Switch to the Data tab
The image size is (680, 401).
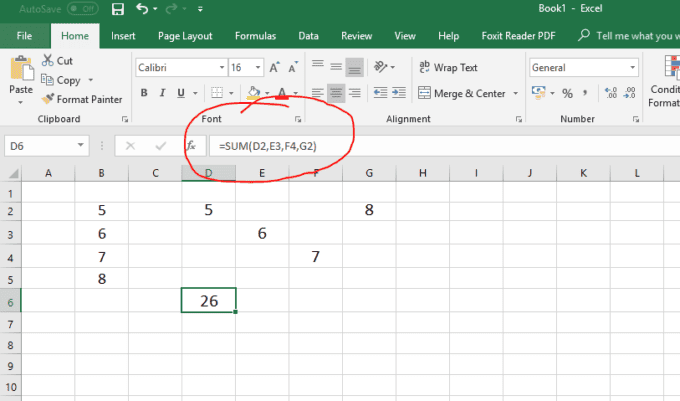pyautogui.click(x=308, y=36)
